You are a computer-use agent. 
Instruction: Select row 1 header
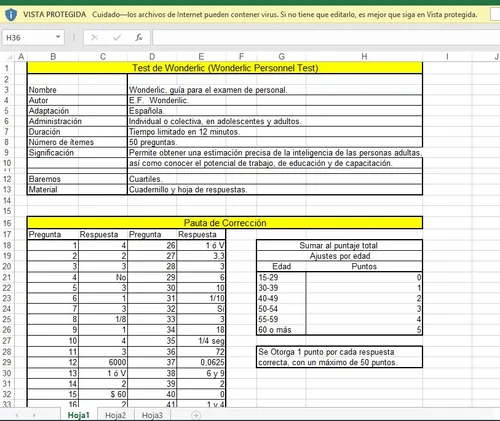tap(7, 68)
